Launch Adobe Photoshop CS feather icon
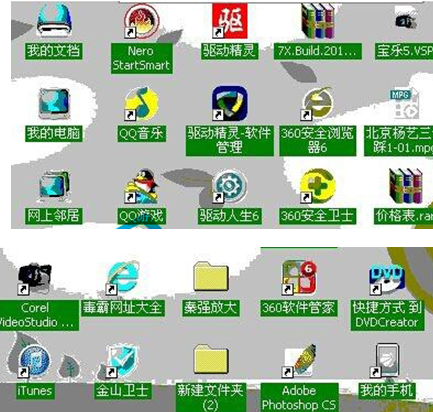433x412 pixels. click(x=299, y=361)
